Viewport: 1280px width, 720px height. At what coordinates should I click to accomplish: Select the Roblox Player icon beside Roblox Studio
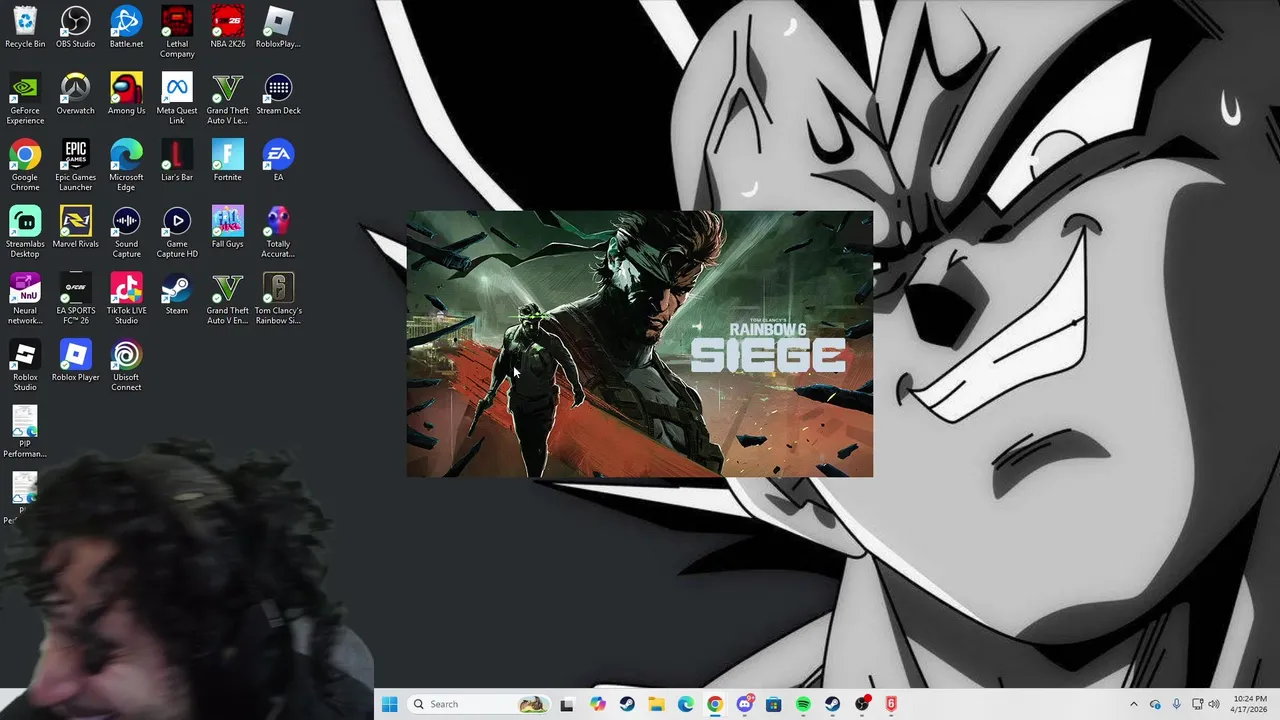click(76, 361)
